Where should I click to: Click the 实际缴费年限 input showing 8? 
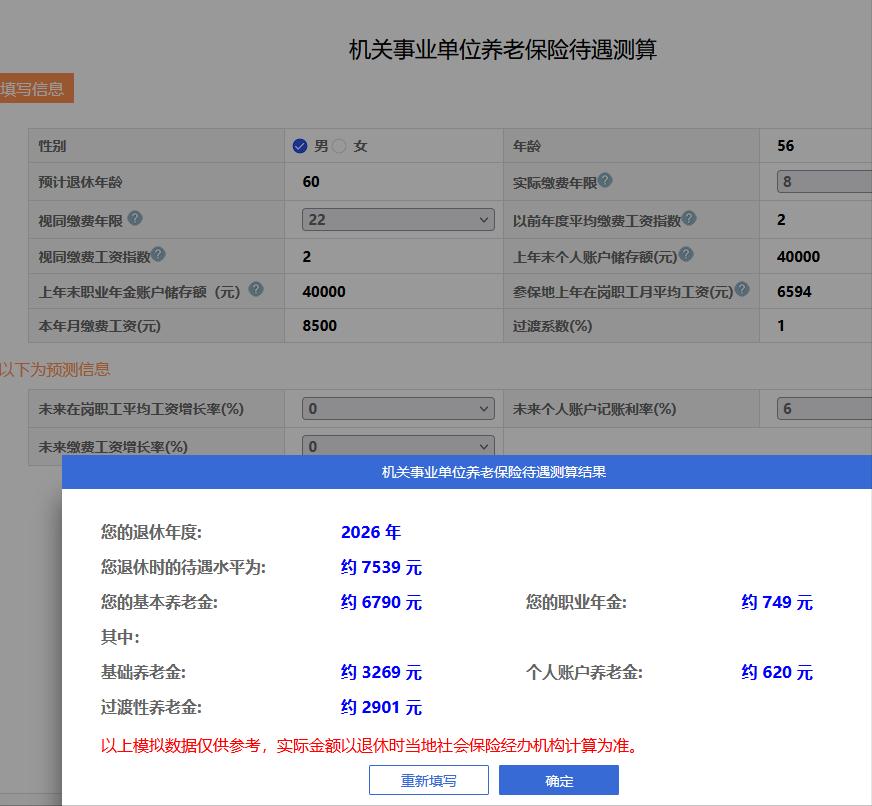(x=825, y=182)
